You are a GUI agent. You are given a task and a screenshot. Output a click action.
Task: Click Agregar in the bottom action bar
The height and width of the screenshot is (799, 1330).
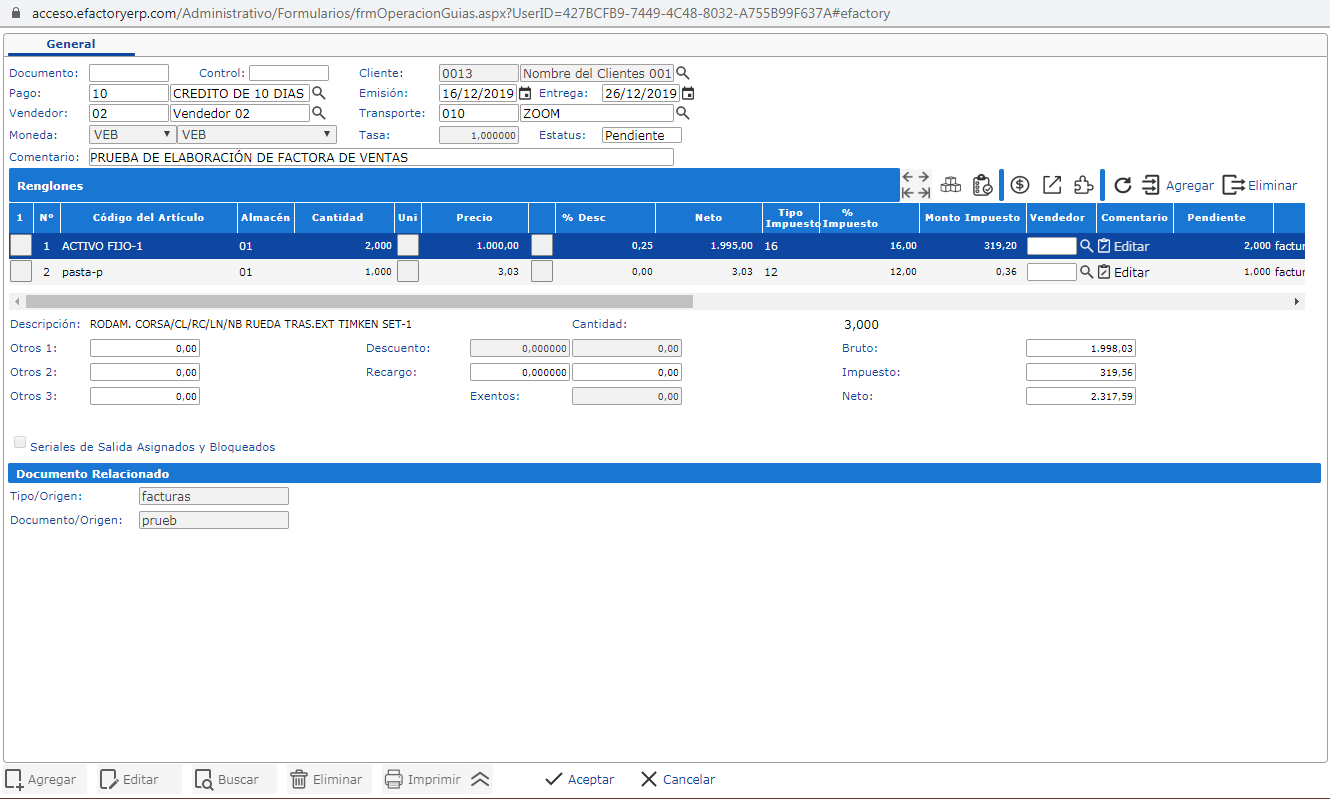click(42, 780)
